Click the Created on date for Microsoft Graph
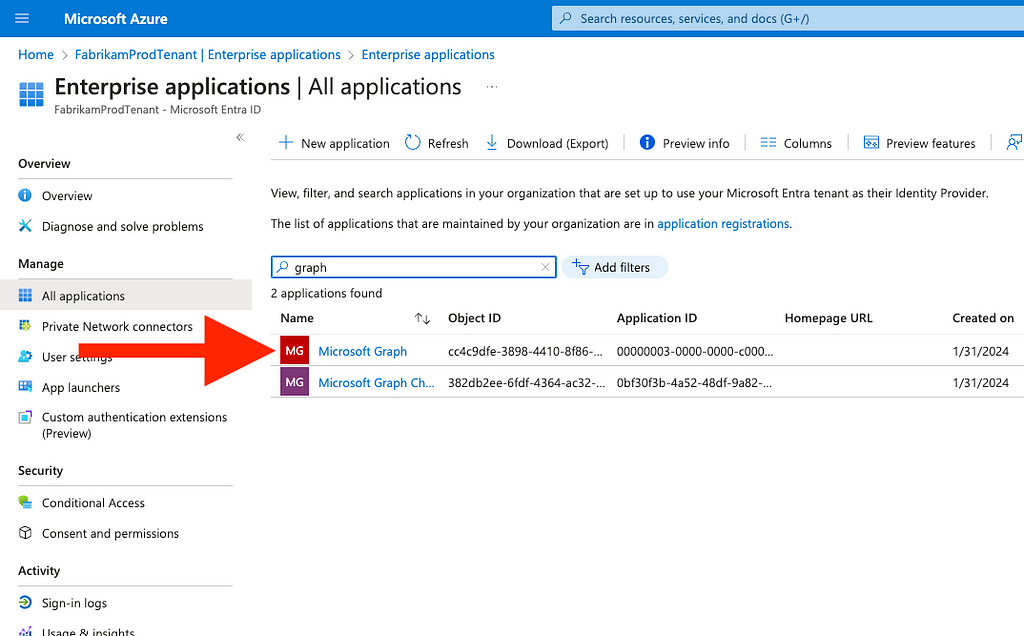1024x636 pixels. coord(981,351)
